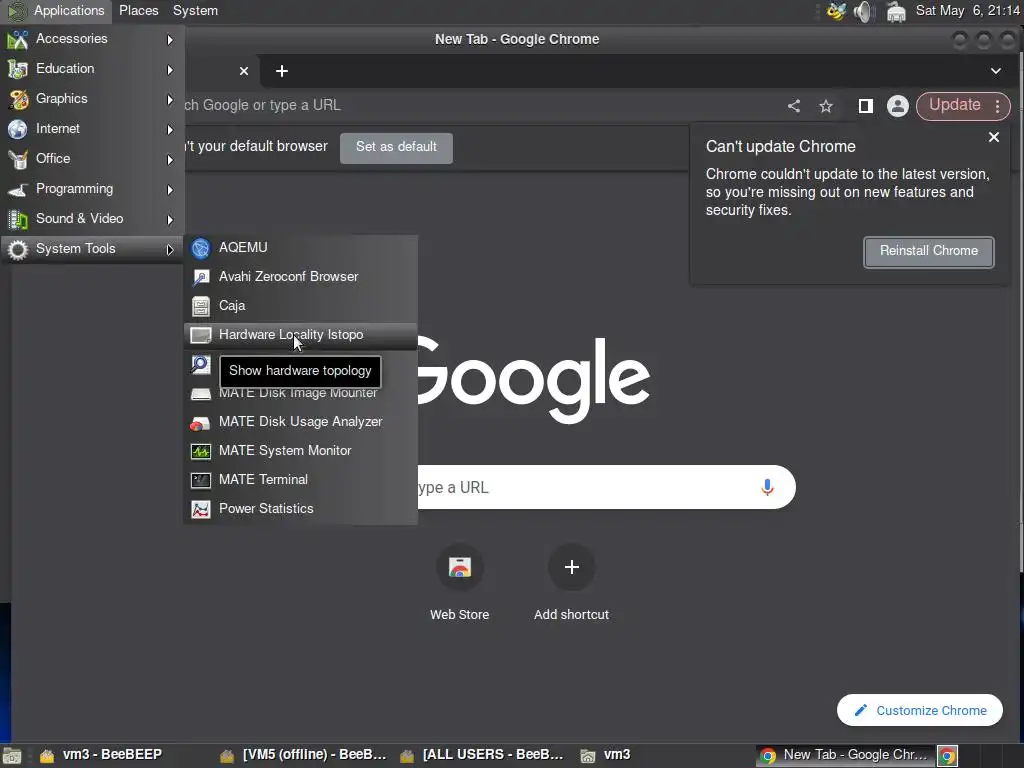Open the System menu
The width and height of the screenshot is (1024, 768).
coord(195,10)
